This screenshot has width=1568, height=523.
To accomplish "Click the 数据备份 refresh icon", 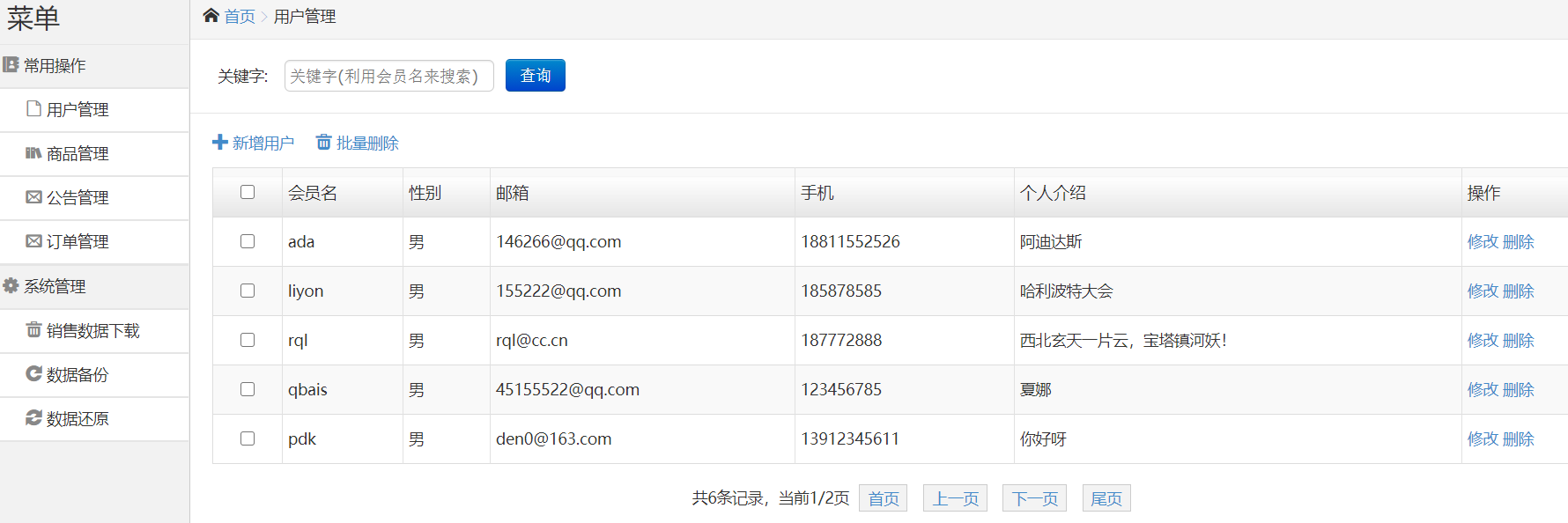I will [x=33, y=374].
